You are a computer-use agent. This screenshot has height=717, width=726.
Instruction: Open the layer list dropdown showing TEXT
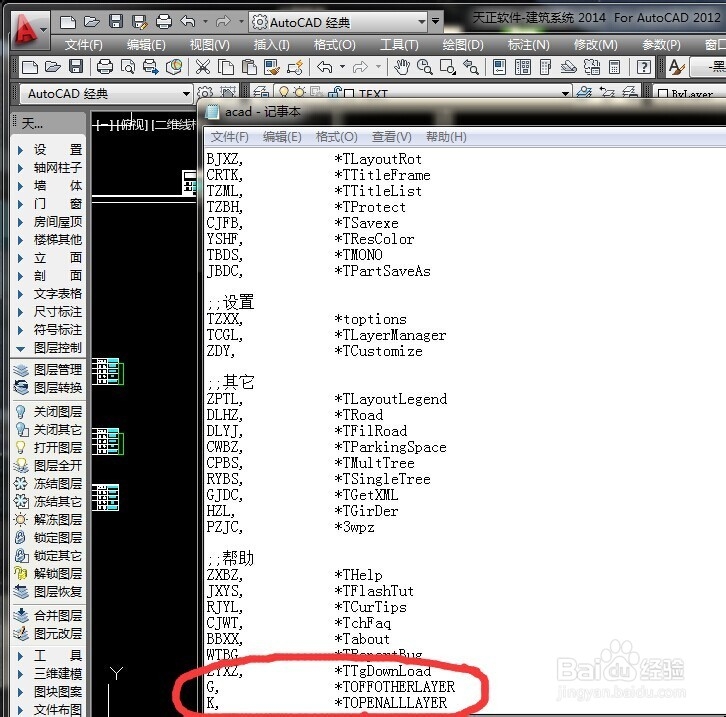click(x=565, y=93)
